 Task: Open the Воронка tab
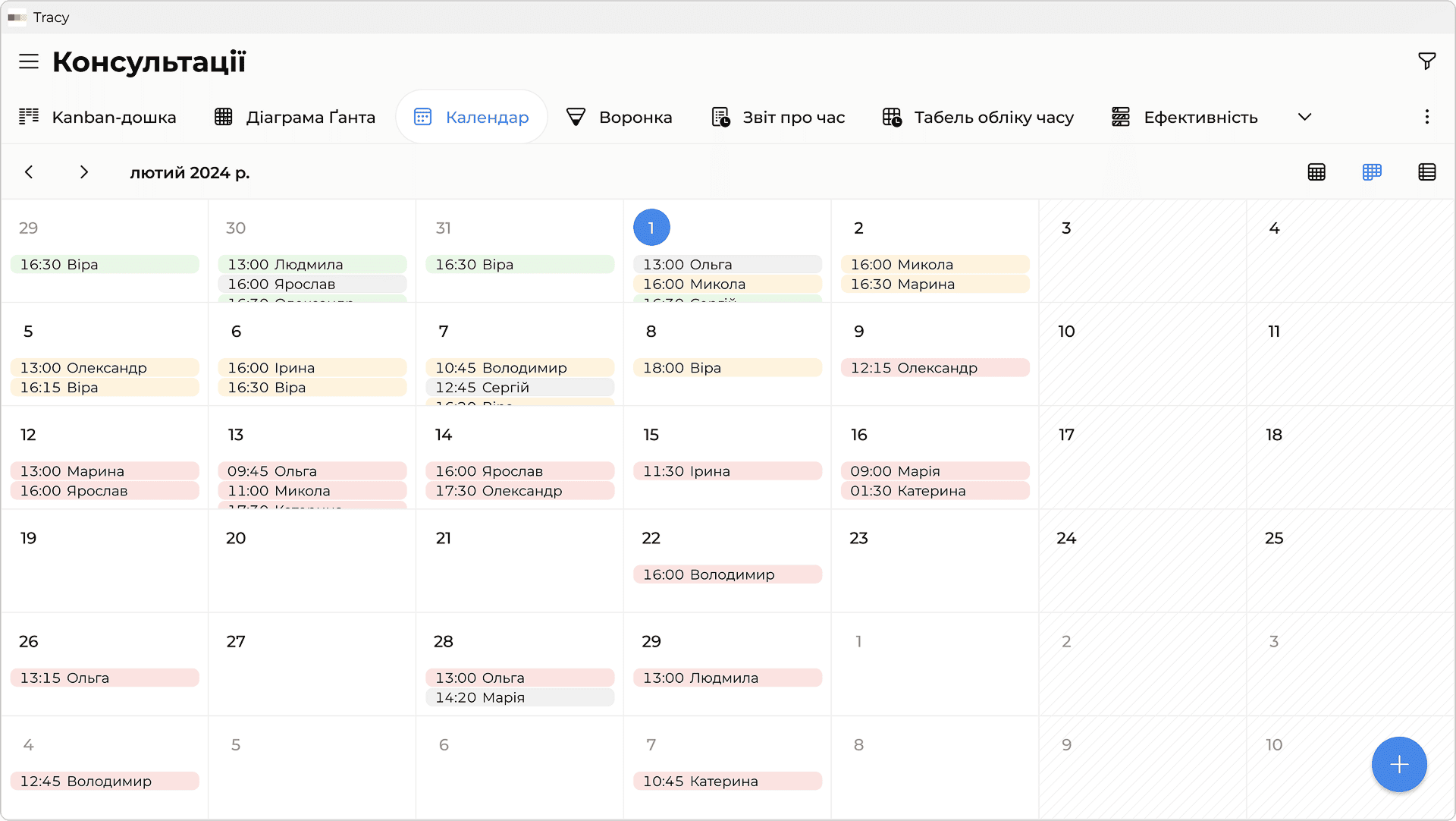point(619,117)
